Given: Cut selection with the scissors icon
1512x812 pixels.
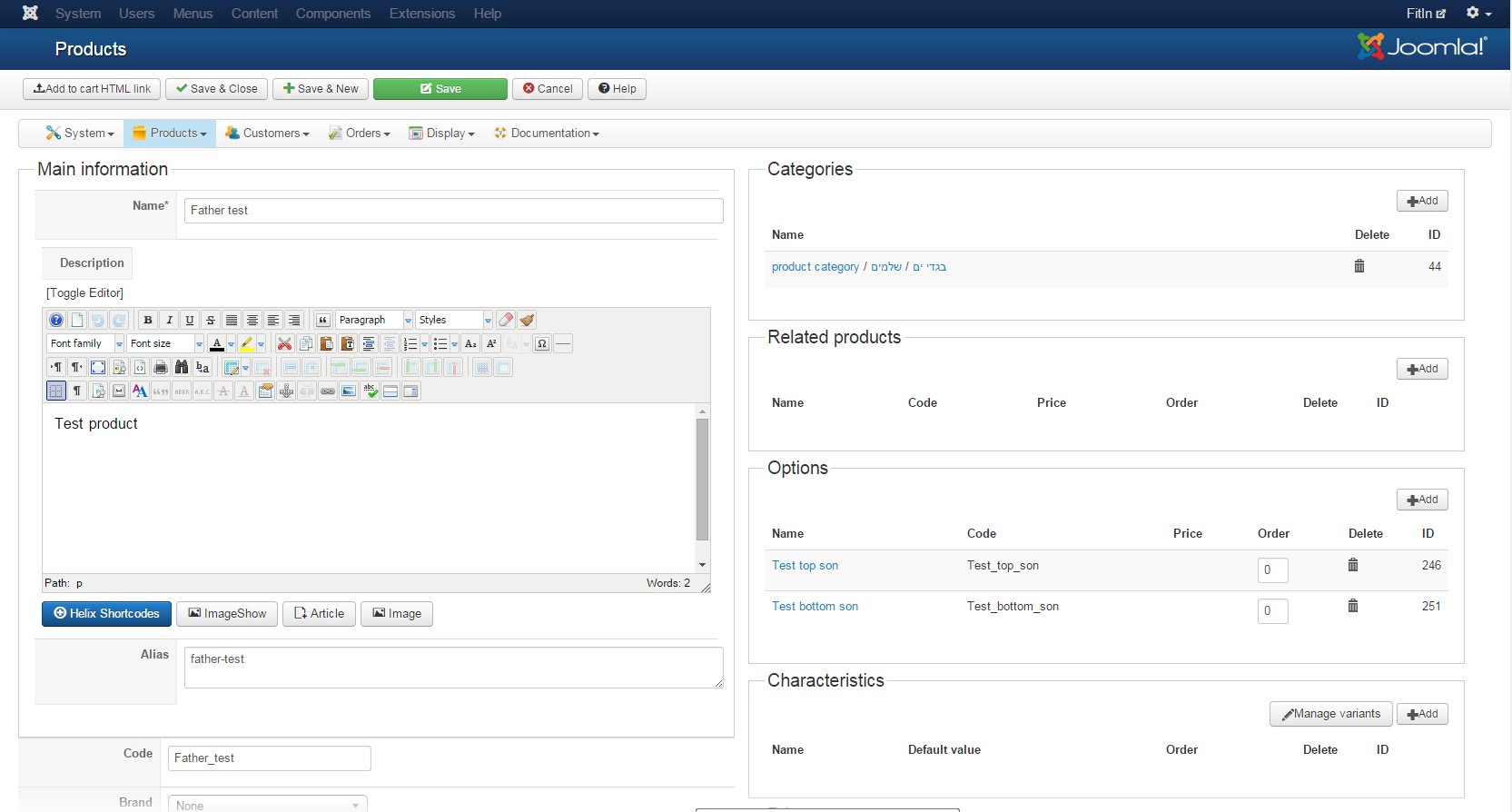Looking at the screenshot, I should click(284, 343).
